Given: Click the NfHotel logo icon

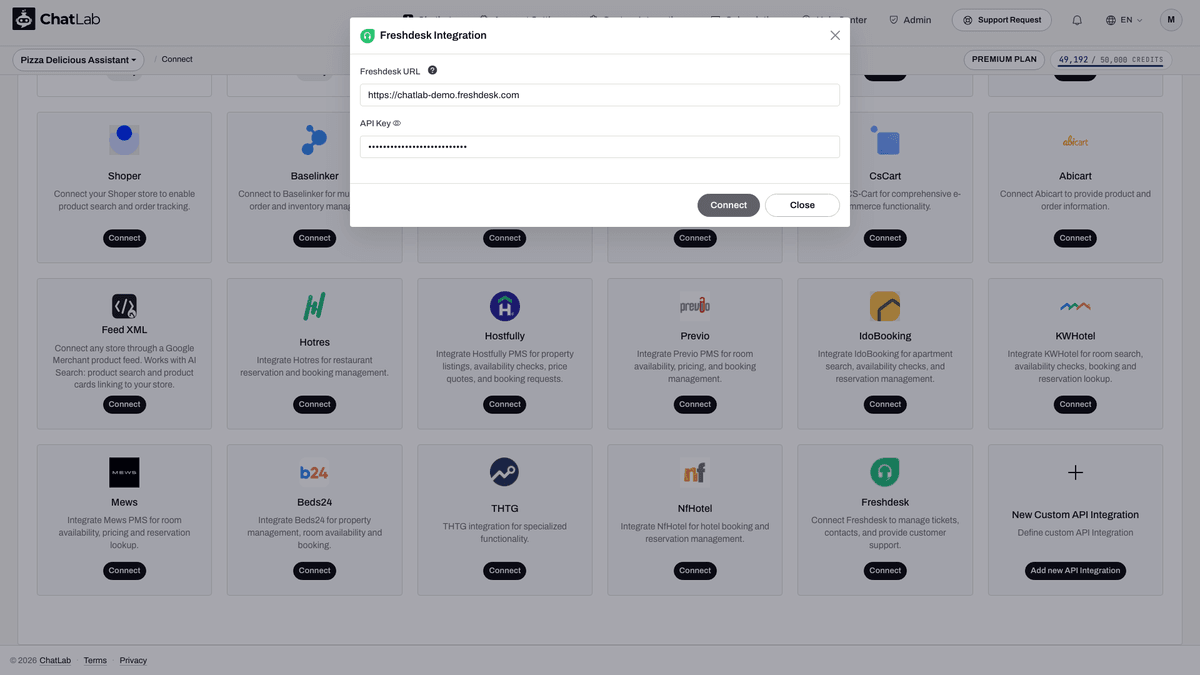Looking at the screenshot, I should click(x=695, y=472).
